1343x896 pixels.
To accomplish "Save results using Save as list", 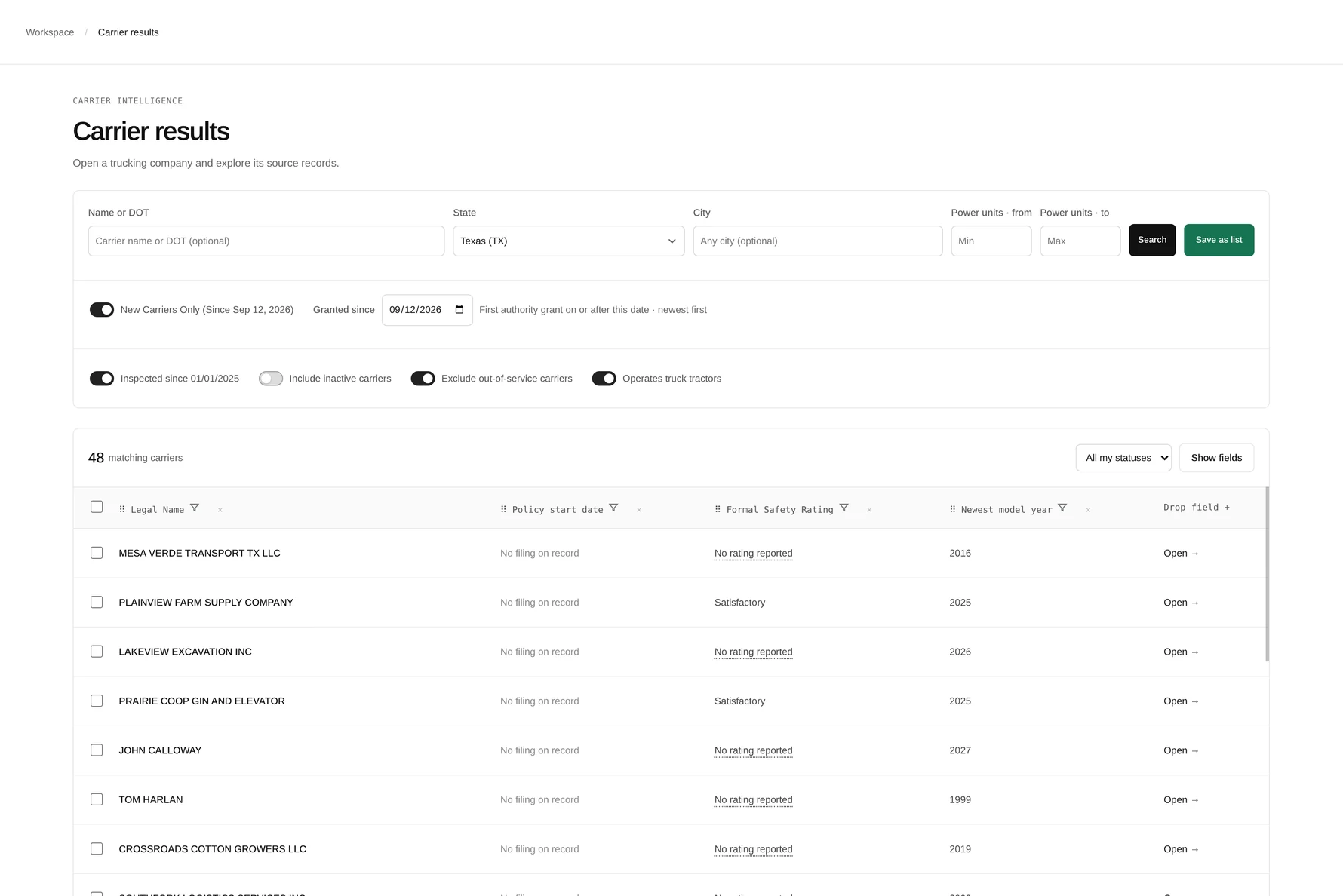I will pyautogui.click(x=1219, y=240).
